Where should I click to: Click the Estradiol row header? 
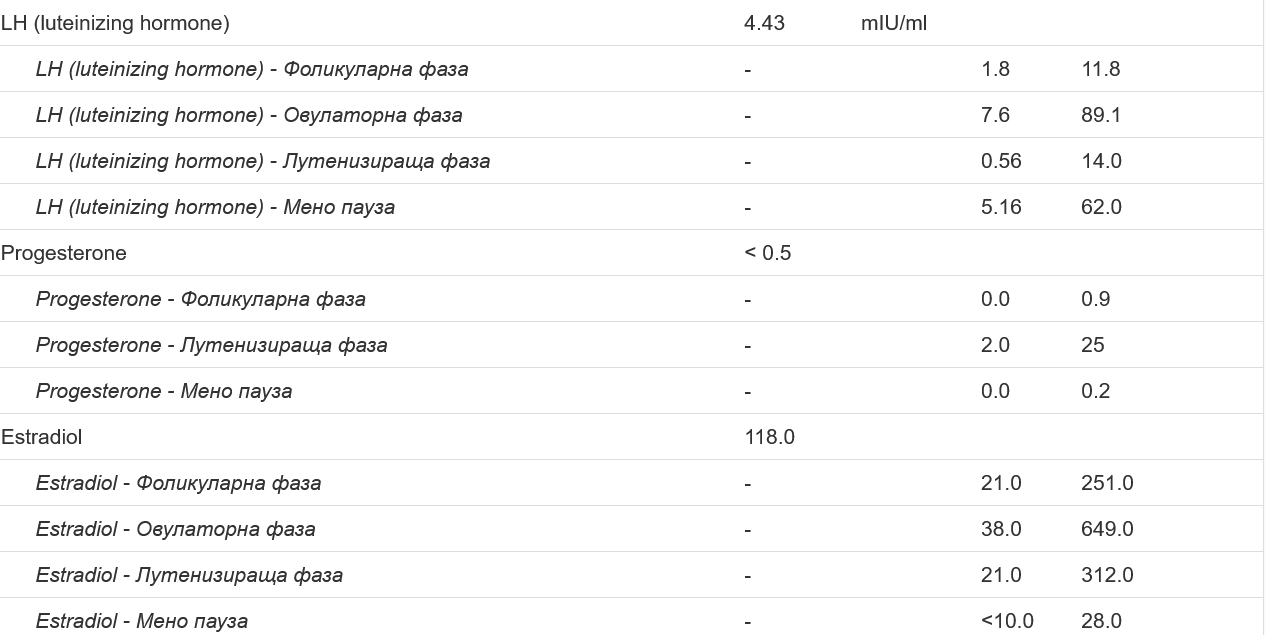42,437
